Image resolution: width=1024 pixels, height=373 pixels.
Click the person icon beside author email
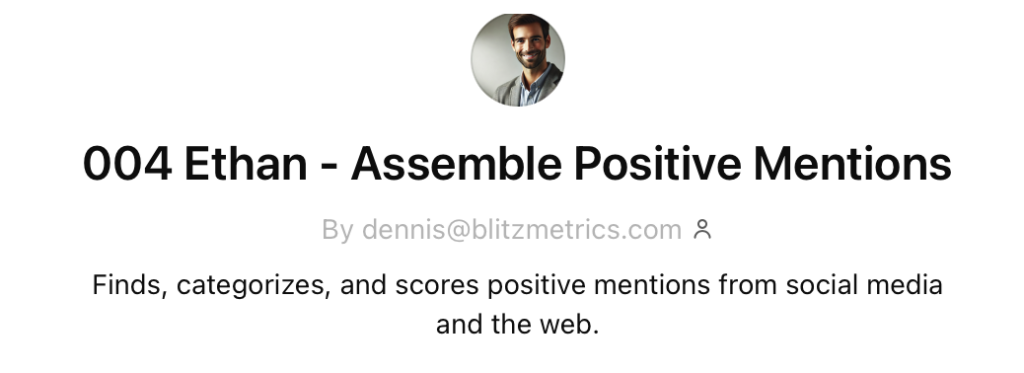click(702, 229)
